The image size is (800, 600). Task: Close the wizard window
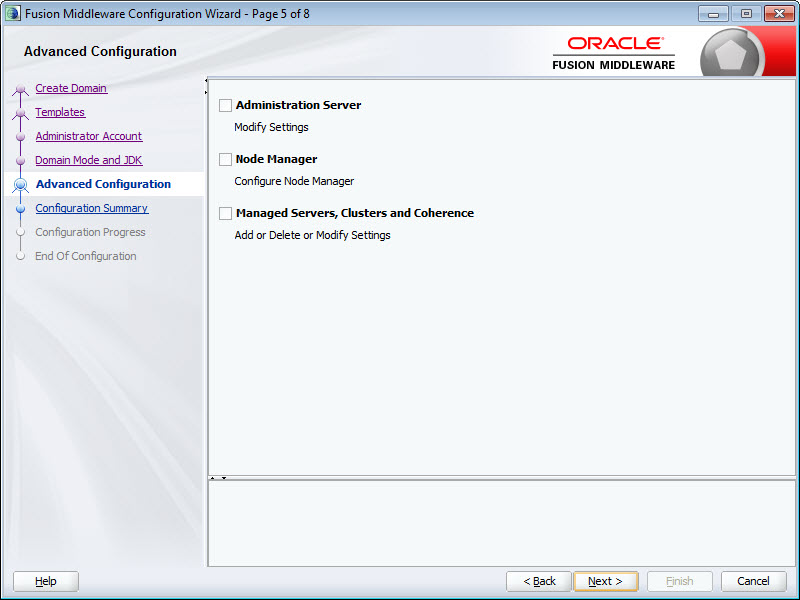click(x=779, y=14)
